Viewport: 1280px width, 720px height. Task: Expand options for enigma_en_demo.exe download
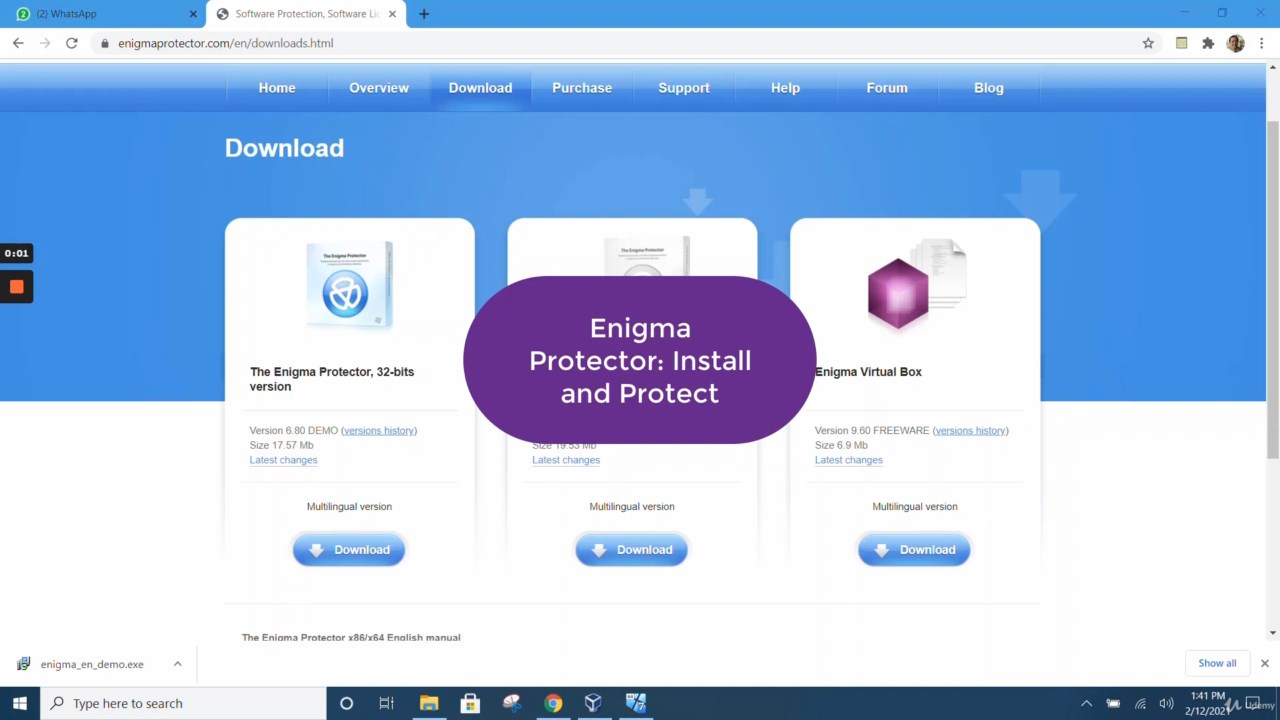[177, 664]
